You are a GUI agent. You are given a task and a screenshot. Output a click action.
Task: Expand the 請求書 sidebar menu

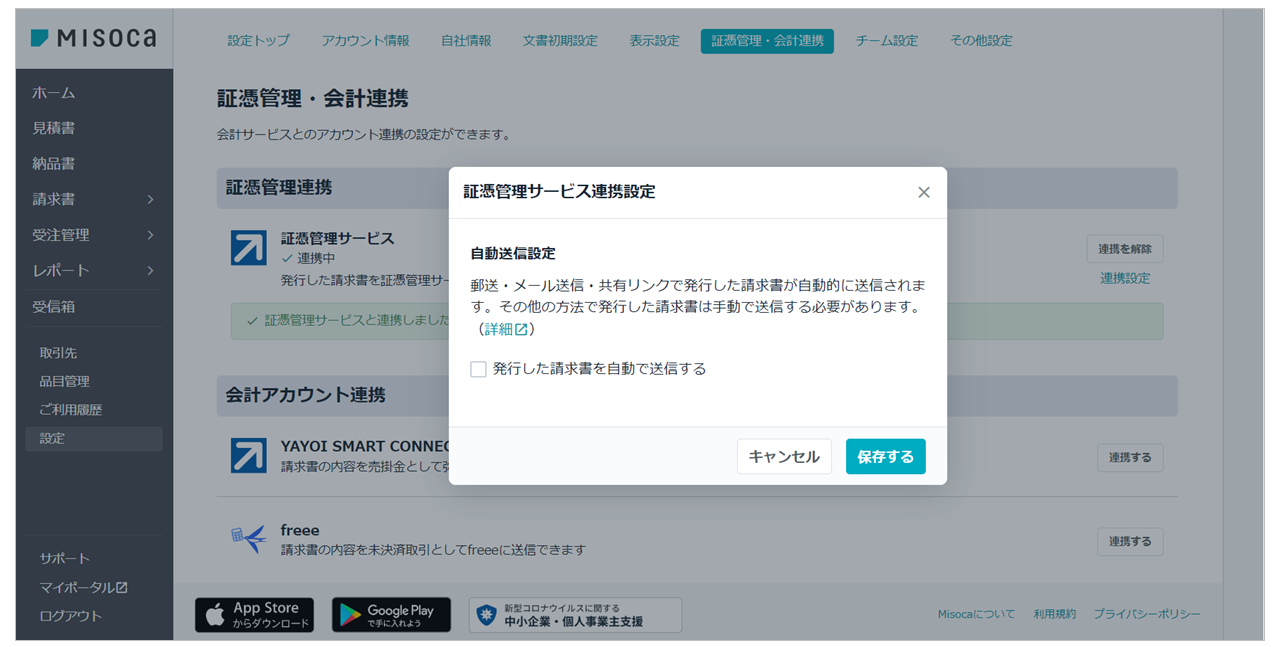[93, 199]
